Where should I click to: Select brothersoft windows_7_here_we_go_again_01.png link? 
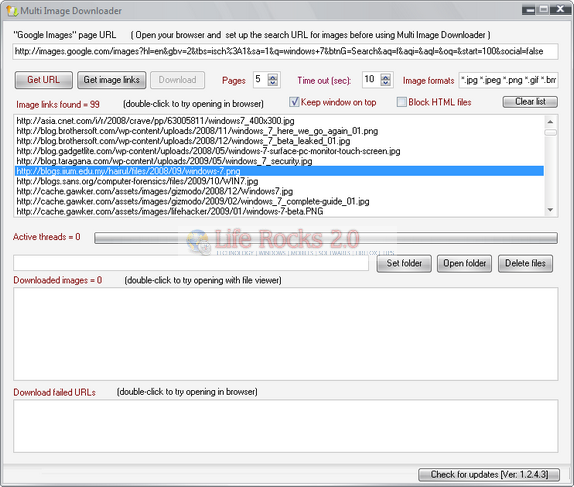point(279,131)
